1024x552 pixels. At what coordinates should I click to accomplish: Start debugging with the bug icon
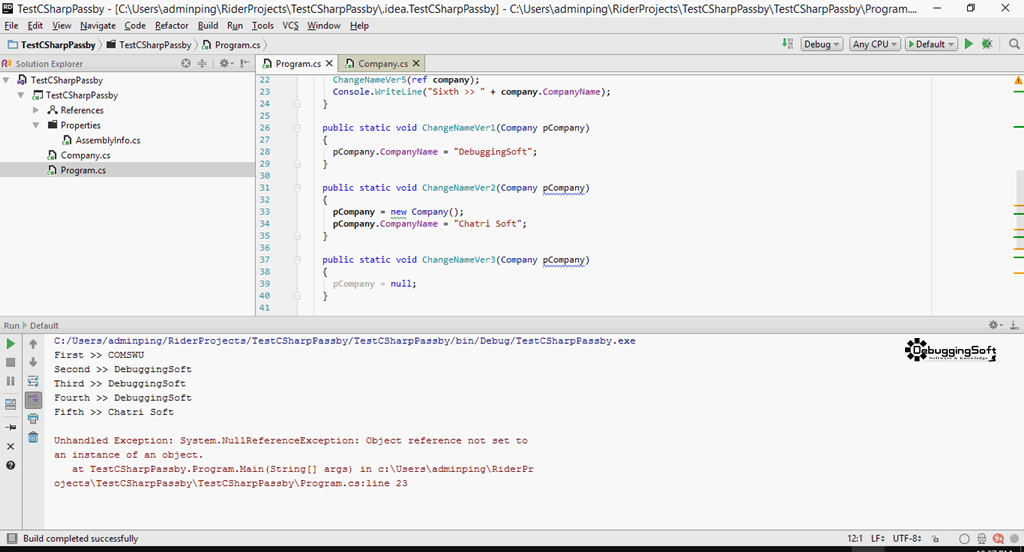click(987, 44)
